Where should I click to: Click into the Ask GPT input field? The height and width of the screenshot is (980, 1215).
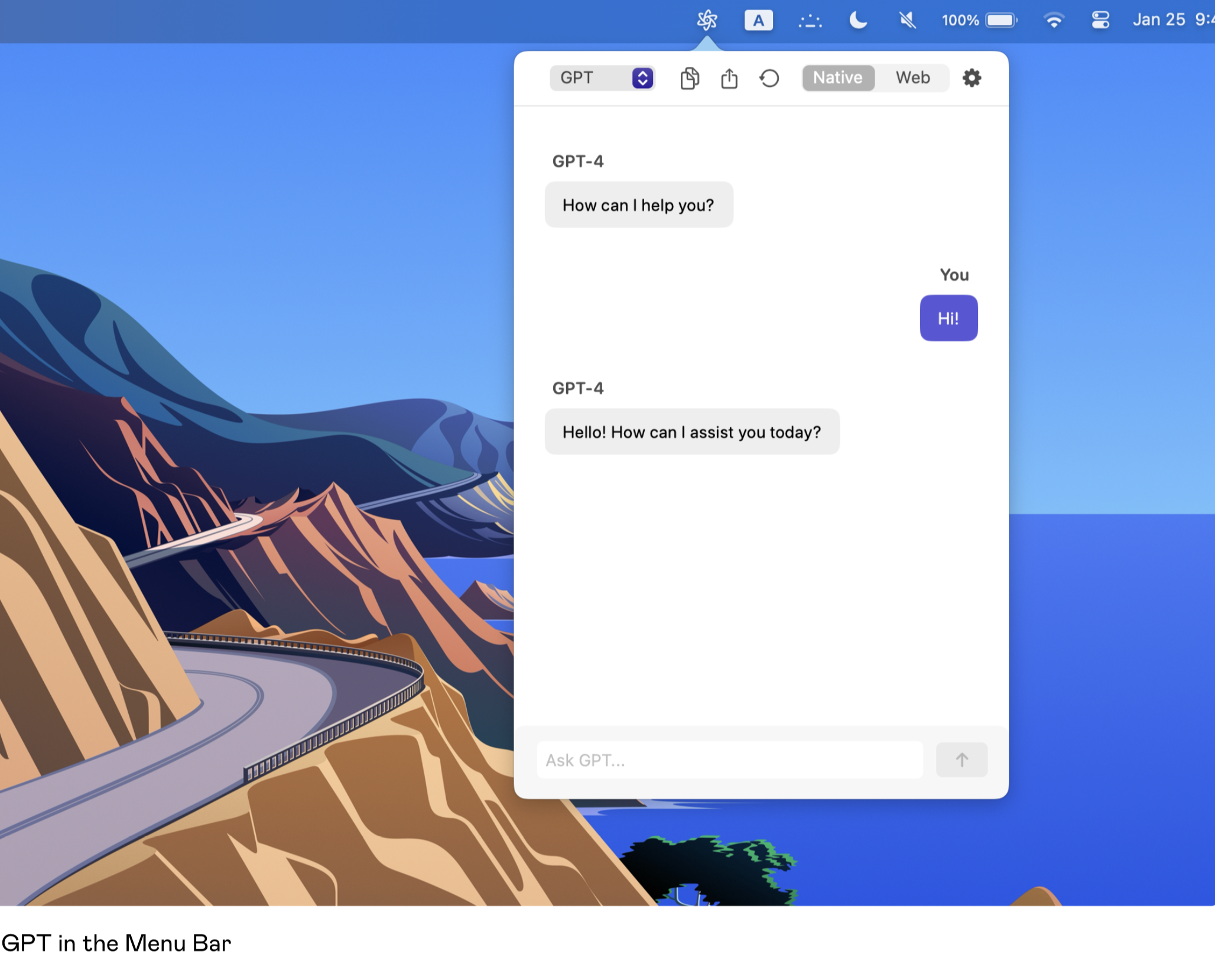[x=729, y=760]
